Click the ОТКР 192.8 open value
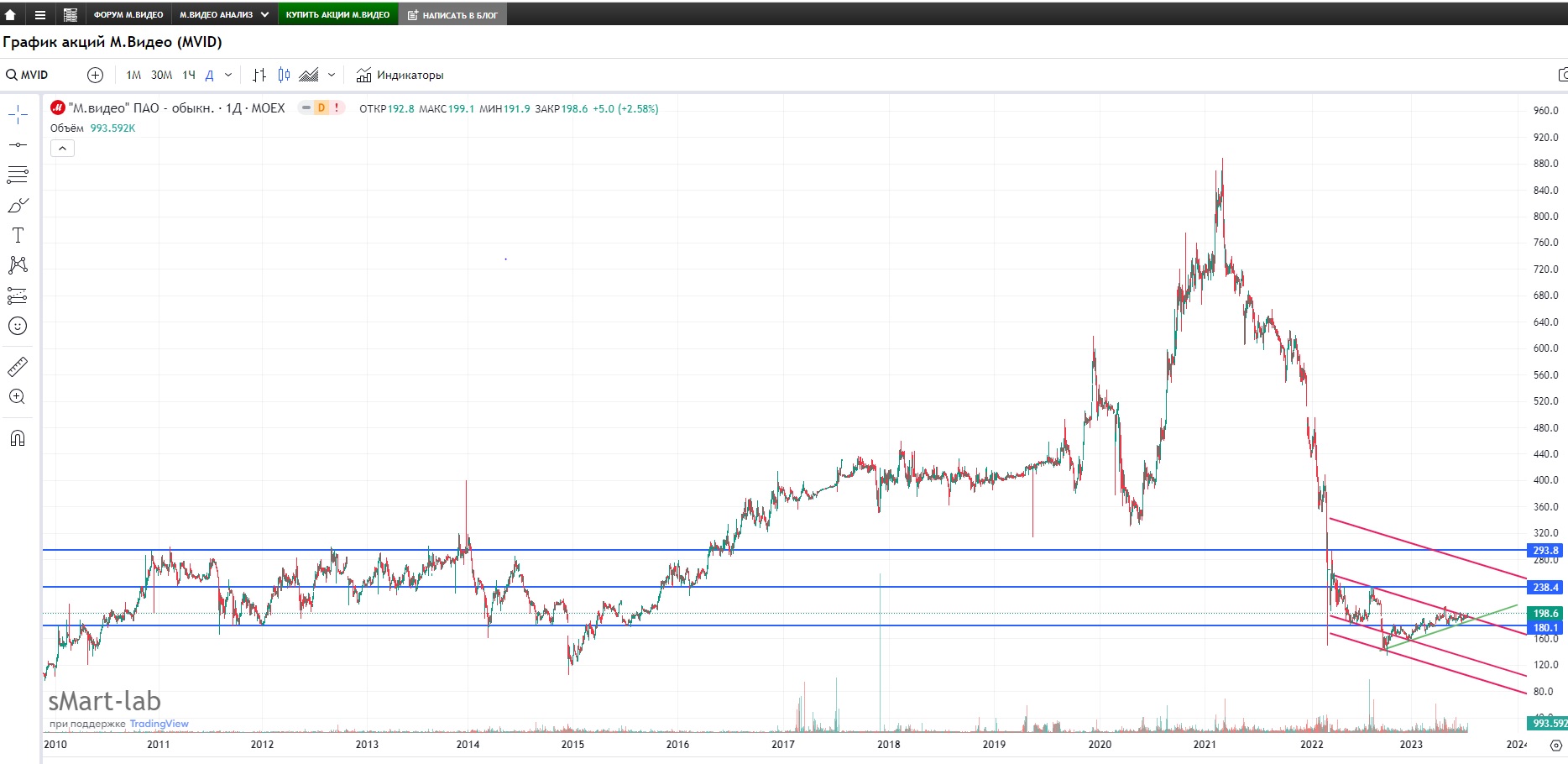Viewport: 1568px width, 764px height. 387,109
